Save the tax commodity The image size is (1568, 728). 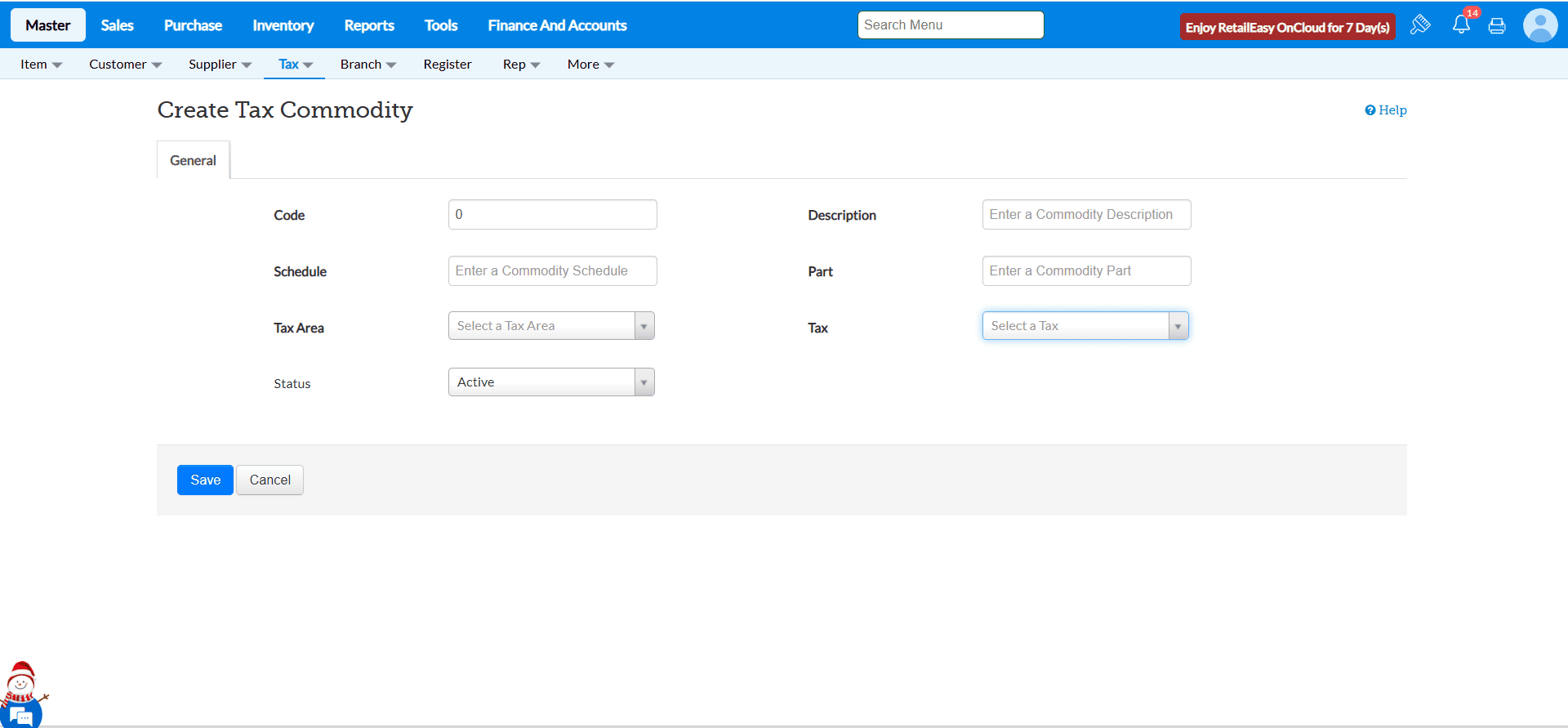click(x=205, y=480)
